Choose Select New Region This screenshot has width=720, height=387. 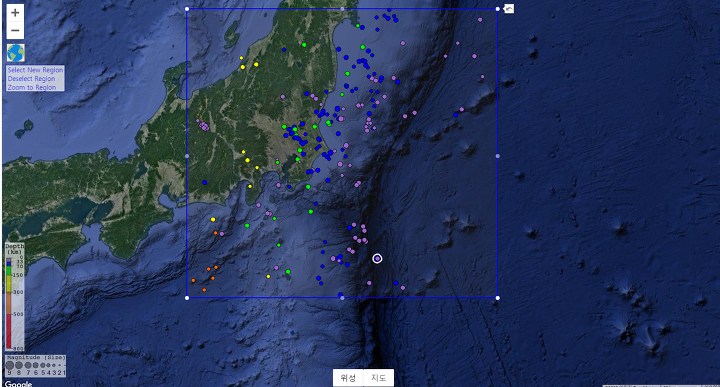tap(35, 70)
